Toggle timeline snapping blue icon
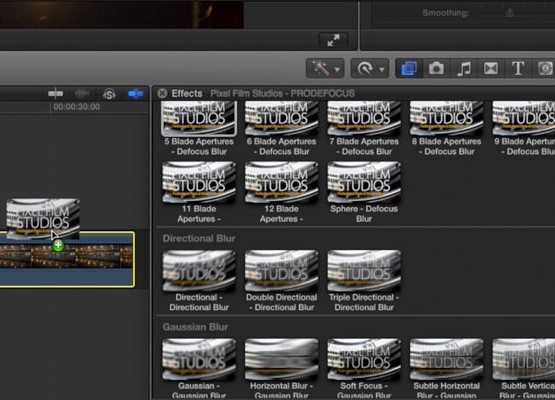This screenshot has width=555, height=400. (x=136, y=94)
